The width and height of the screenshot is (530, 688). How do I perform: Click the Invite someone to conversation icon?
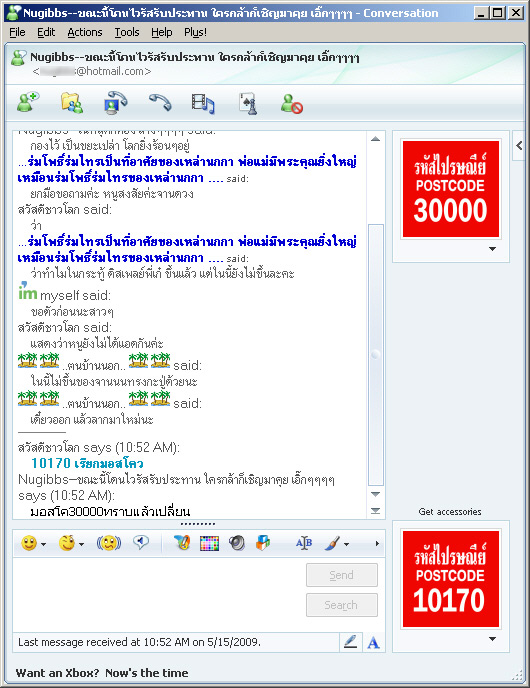coord(28,103)
